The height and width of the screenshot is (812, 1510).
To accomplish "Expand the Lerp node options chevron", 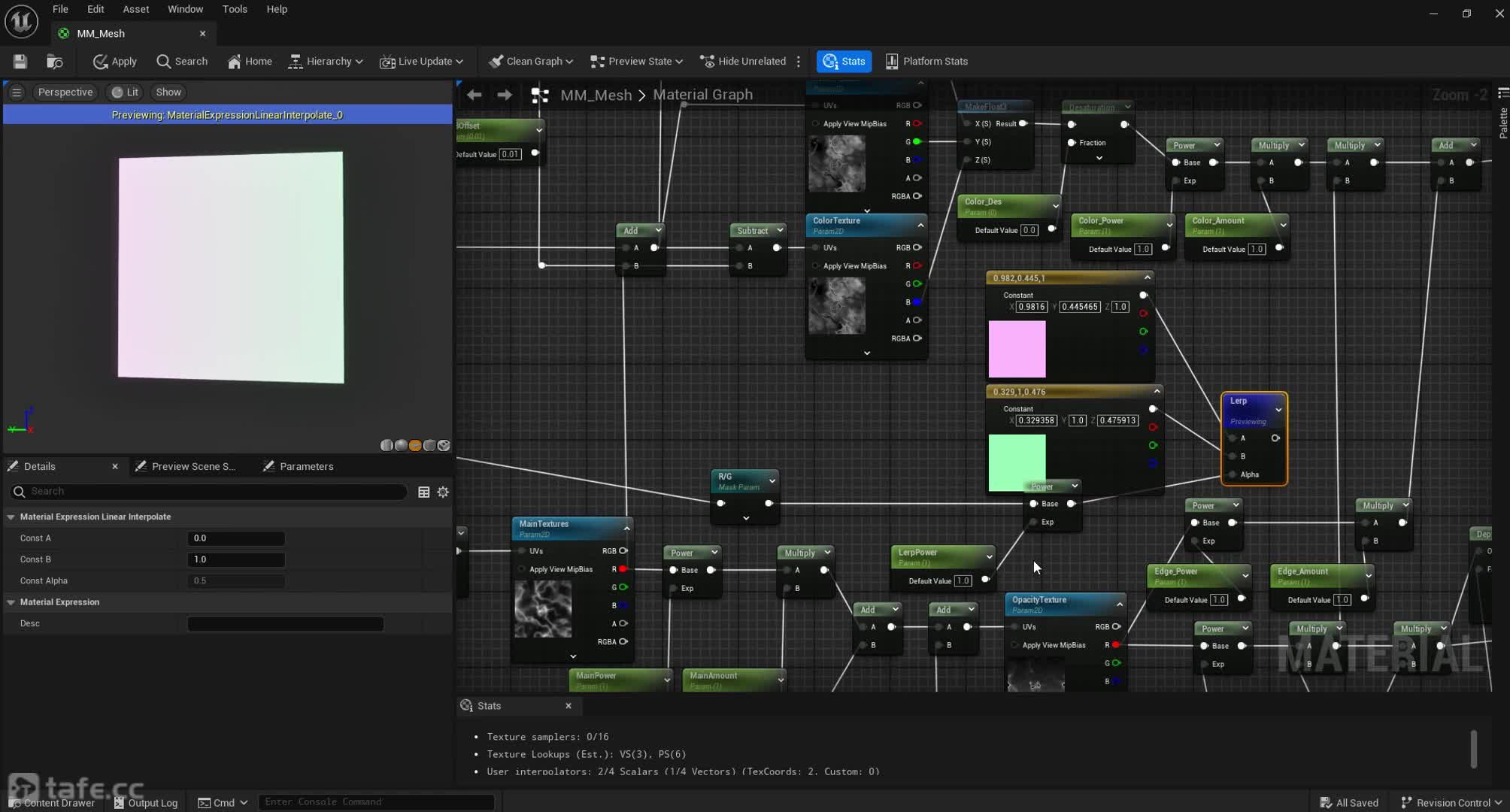I will [x=1278, y=411].
